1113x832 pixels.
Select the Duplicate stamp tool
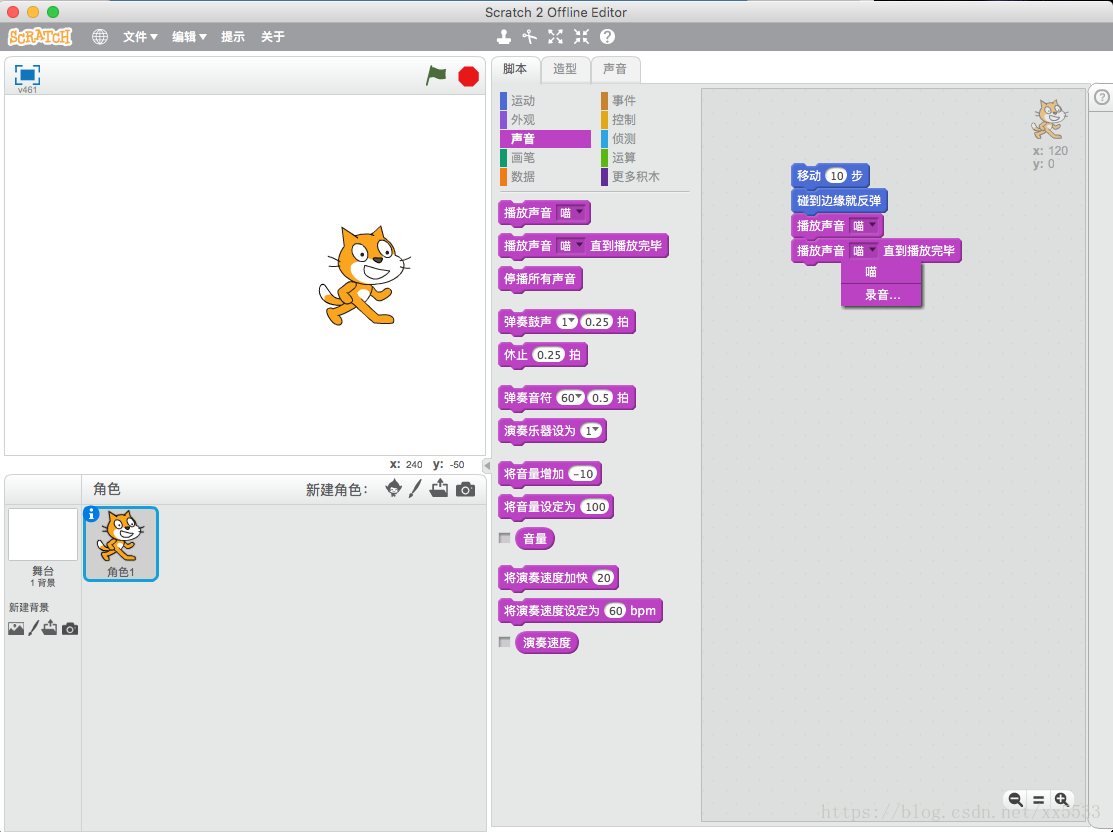point(503,37)
